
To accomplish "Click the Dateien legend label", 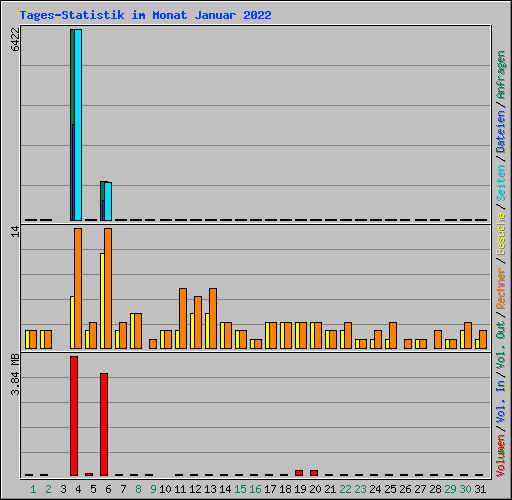I will 501,132.
